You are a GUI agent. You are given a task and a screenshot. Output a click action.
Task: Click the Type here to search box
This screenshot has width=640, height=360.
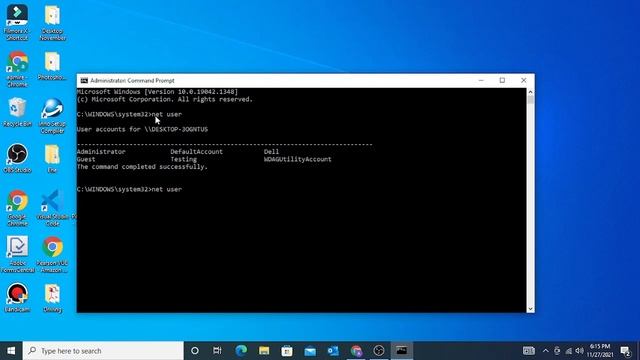tap(103, 351)
